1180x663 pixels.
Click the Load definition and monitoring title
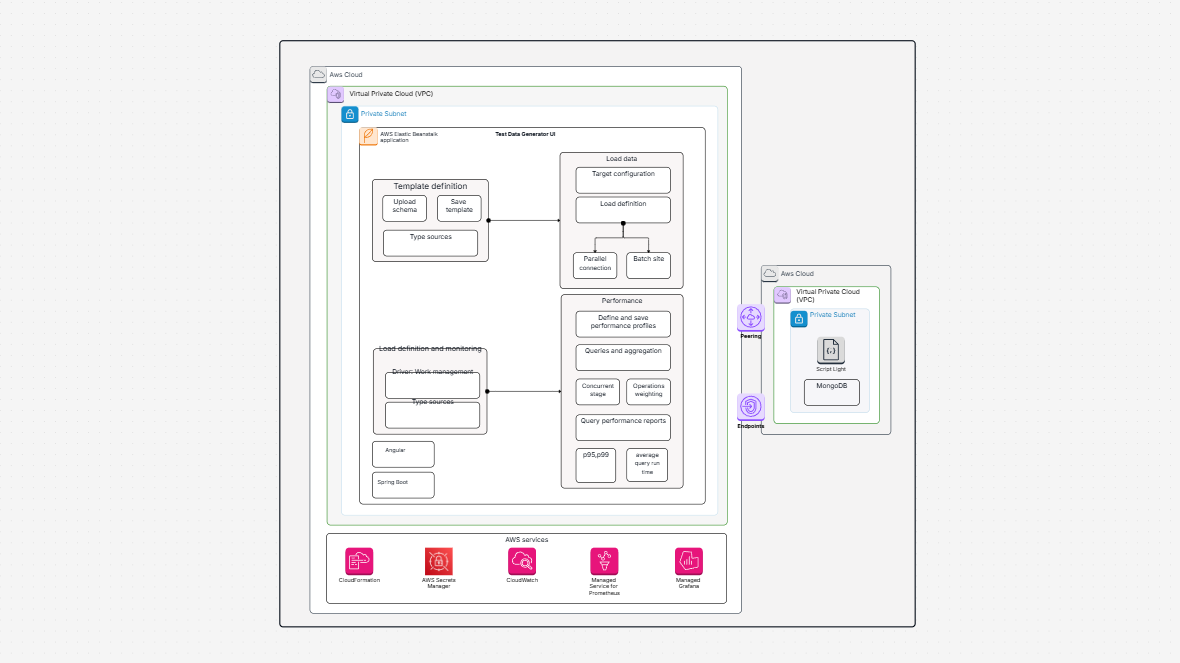(430, 348)
